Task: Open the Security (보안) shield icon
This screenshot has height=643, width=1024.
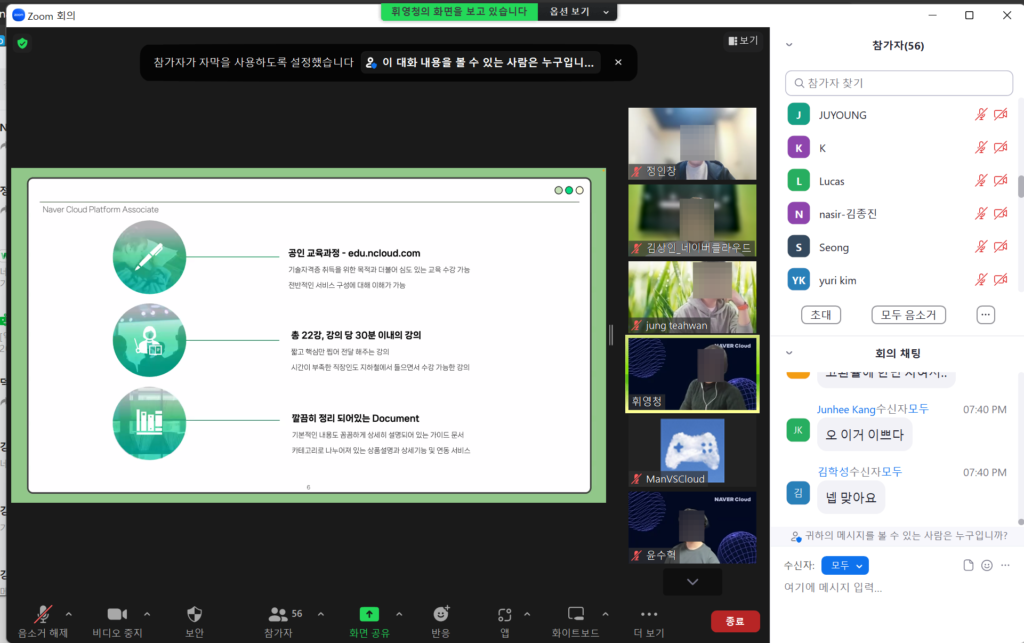Action: (x=195, y=614)
